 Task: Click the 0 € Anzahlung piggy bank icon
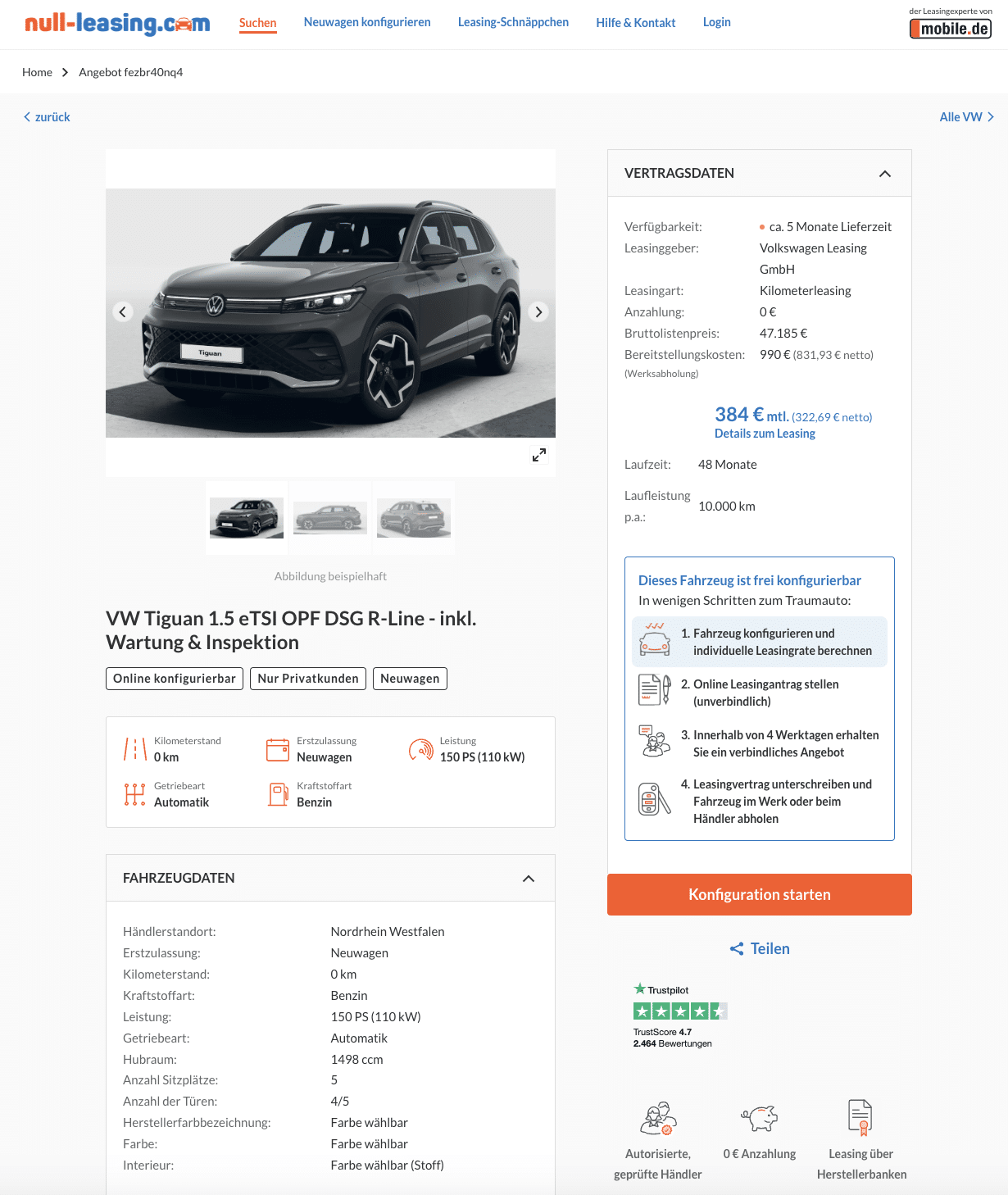(x=760, y=1117)
